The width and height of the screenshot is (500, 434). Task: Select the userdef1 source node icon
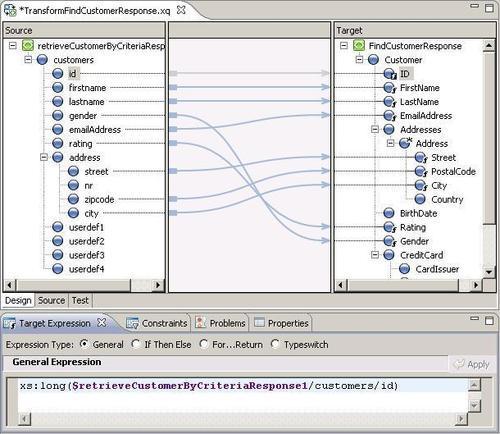(x=58, y=227)
